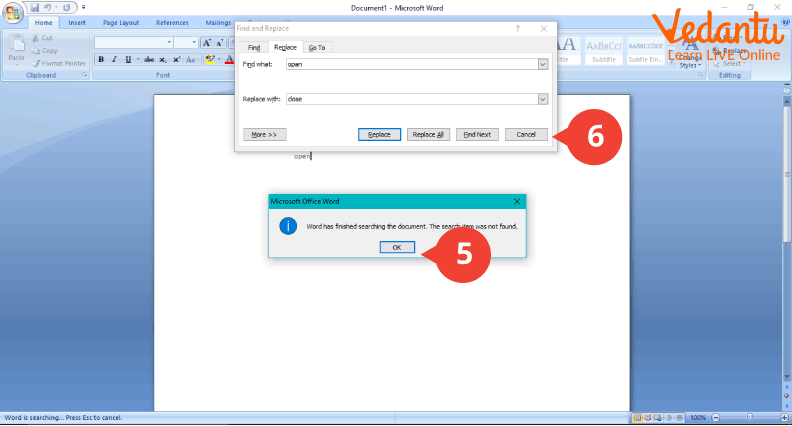Toggle Italic formatting in Font group
Screen dimensions: 792x426
click(114, 59)
